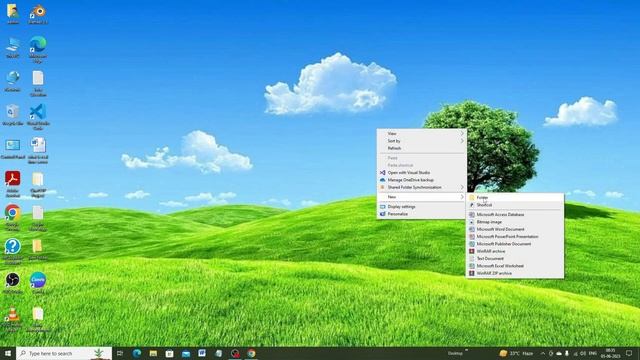Open the taskbar clock and date

coord(611,353)
